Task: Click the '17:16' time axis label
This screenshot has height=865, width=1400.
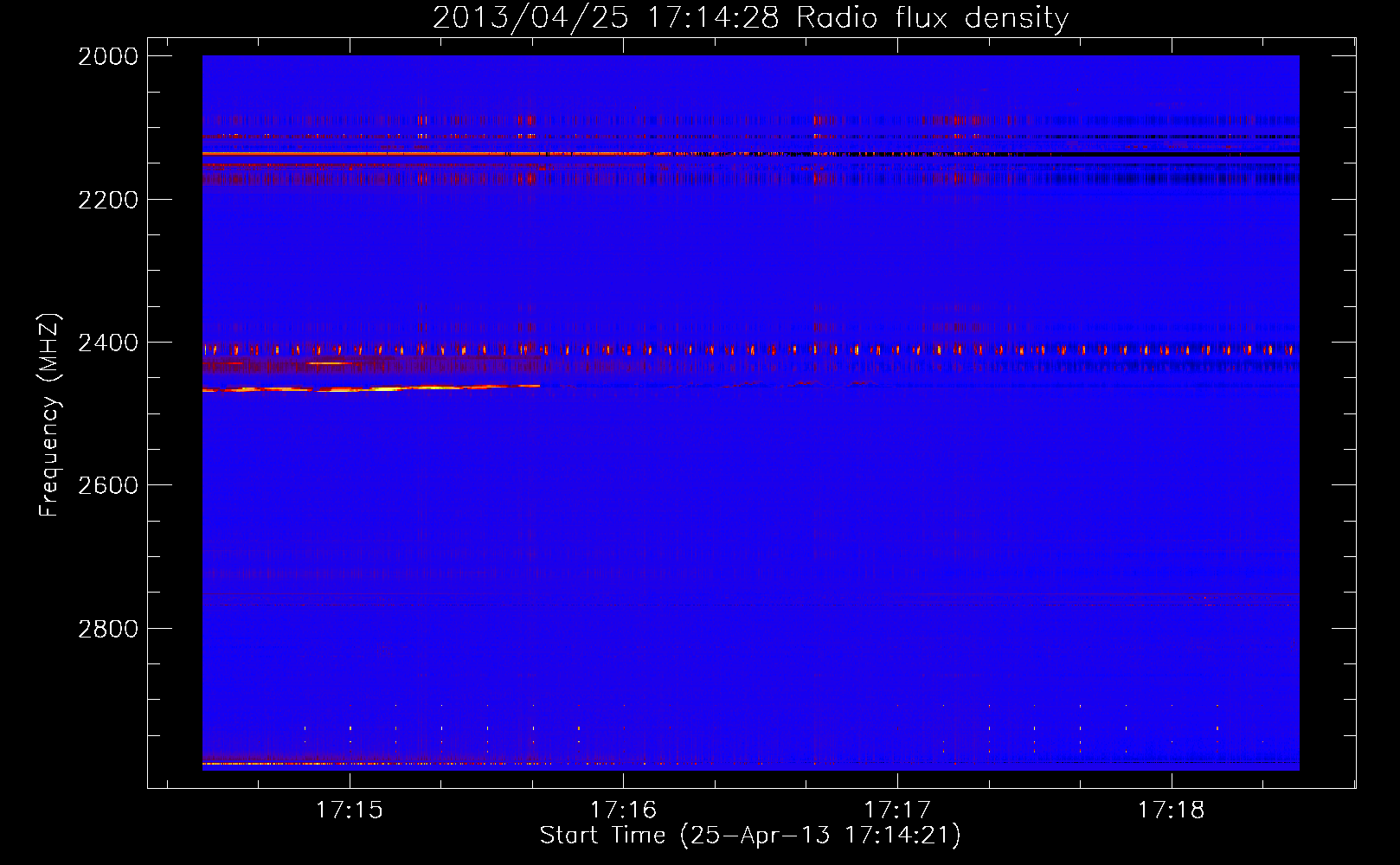Action: tap(624, 811)
